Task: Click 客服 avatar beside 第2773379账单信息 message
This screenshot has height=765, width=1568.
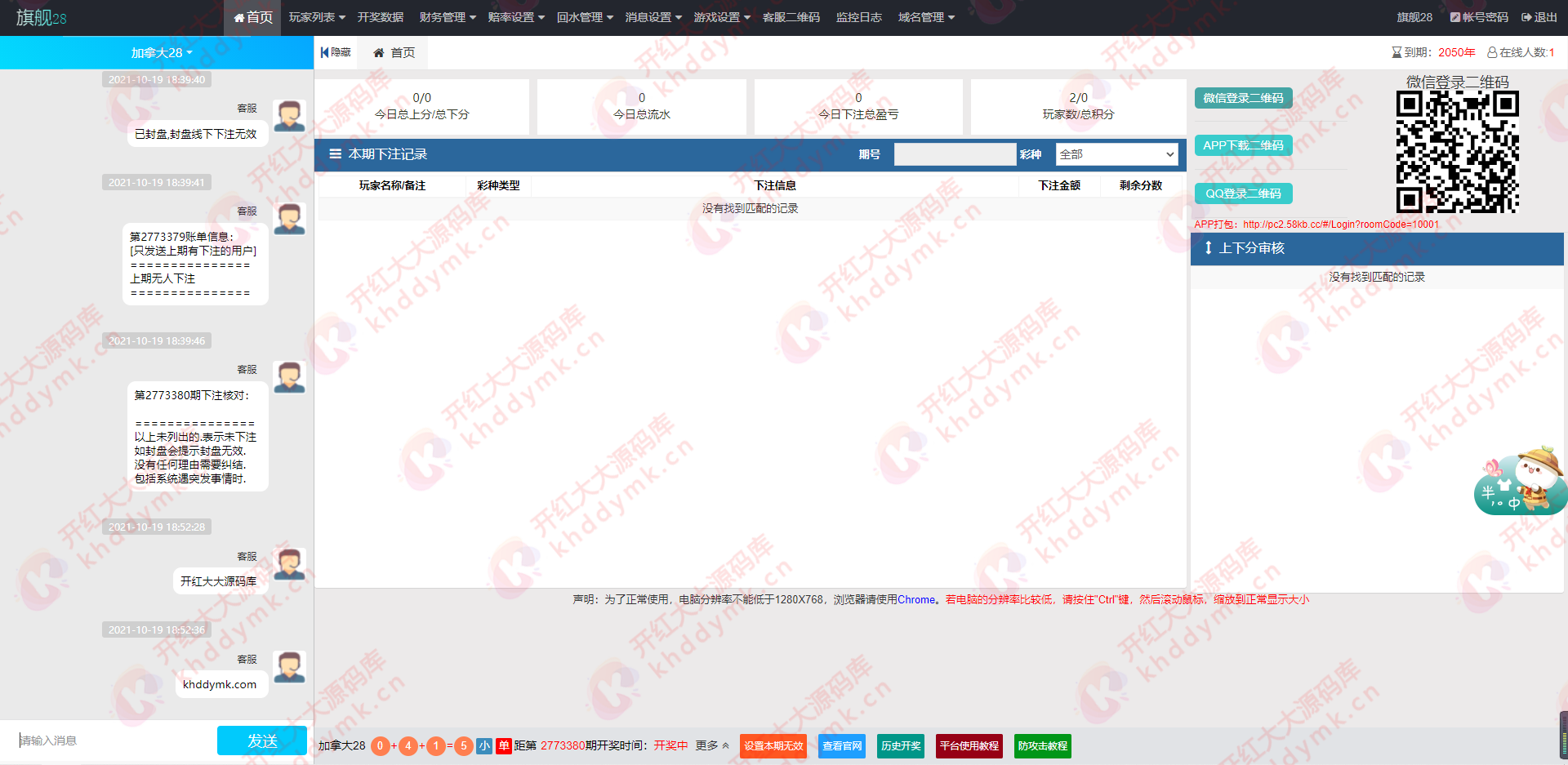Action: pyautogui.click(x=290, y=220)
